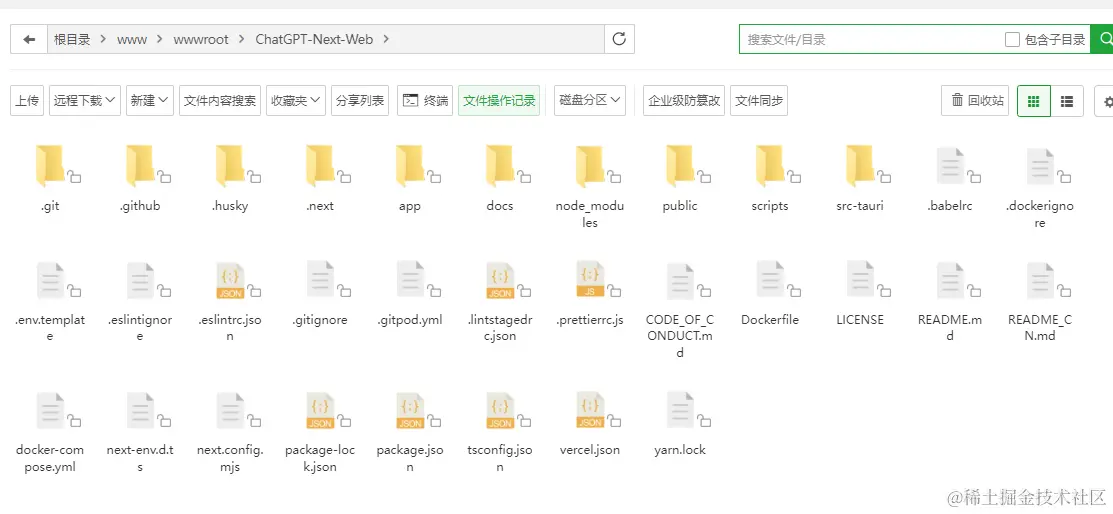Viewport: 1113px width, 514px height.
Task: Open 企业级防篡改 tamper protection
Action: point(684,101)
